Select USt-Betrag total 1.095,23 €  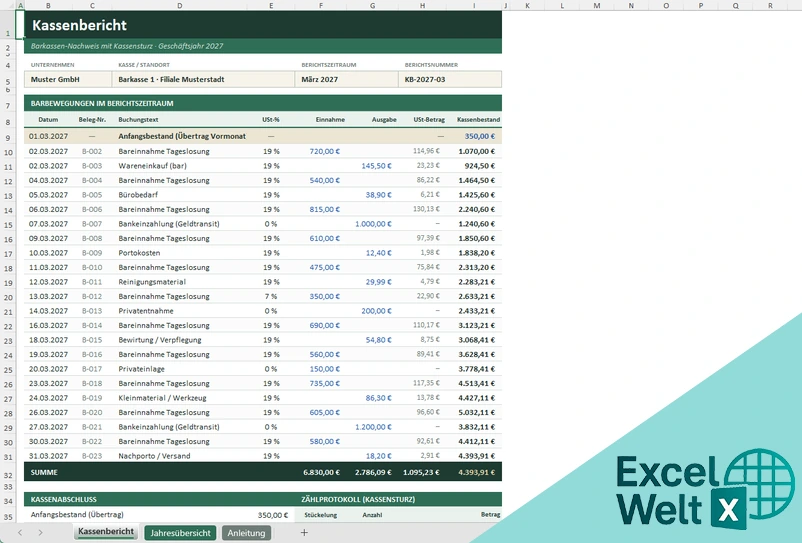(x=421, y=472)
